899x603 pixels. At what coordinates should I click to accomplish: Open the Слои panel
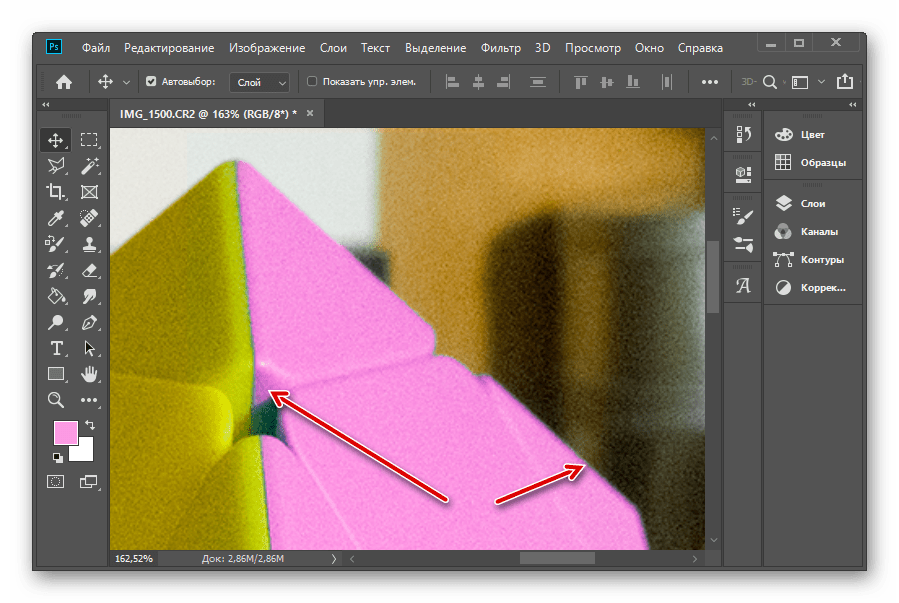812,203
